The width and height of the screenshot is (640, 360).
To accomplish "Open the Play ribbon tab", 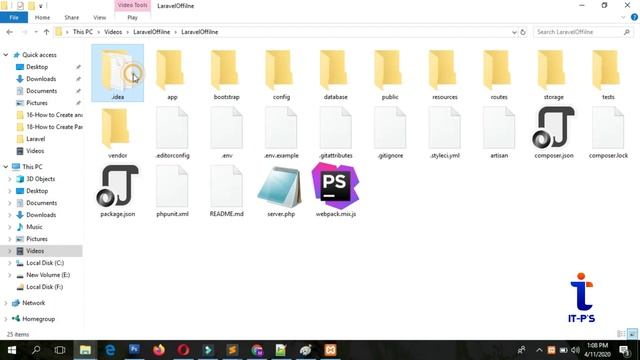I will tap(132, 18).
